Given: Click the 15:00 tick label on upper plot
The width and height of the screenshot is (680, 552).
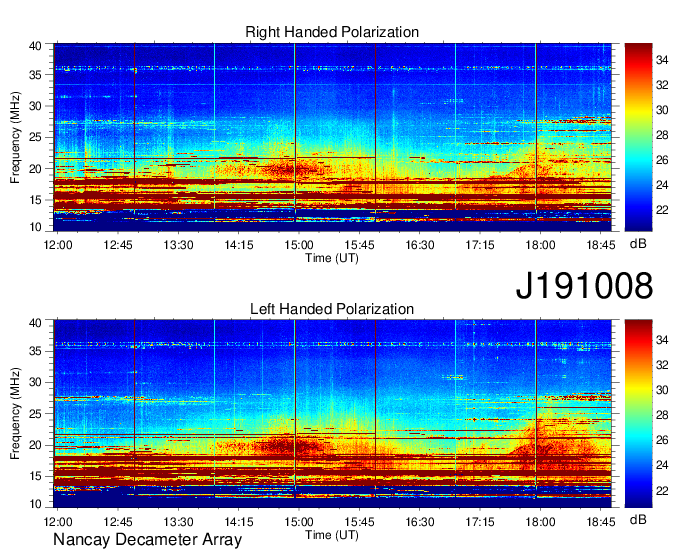Looking at the screenshot, I should pos(299,245).
